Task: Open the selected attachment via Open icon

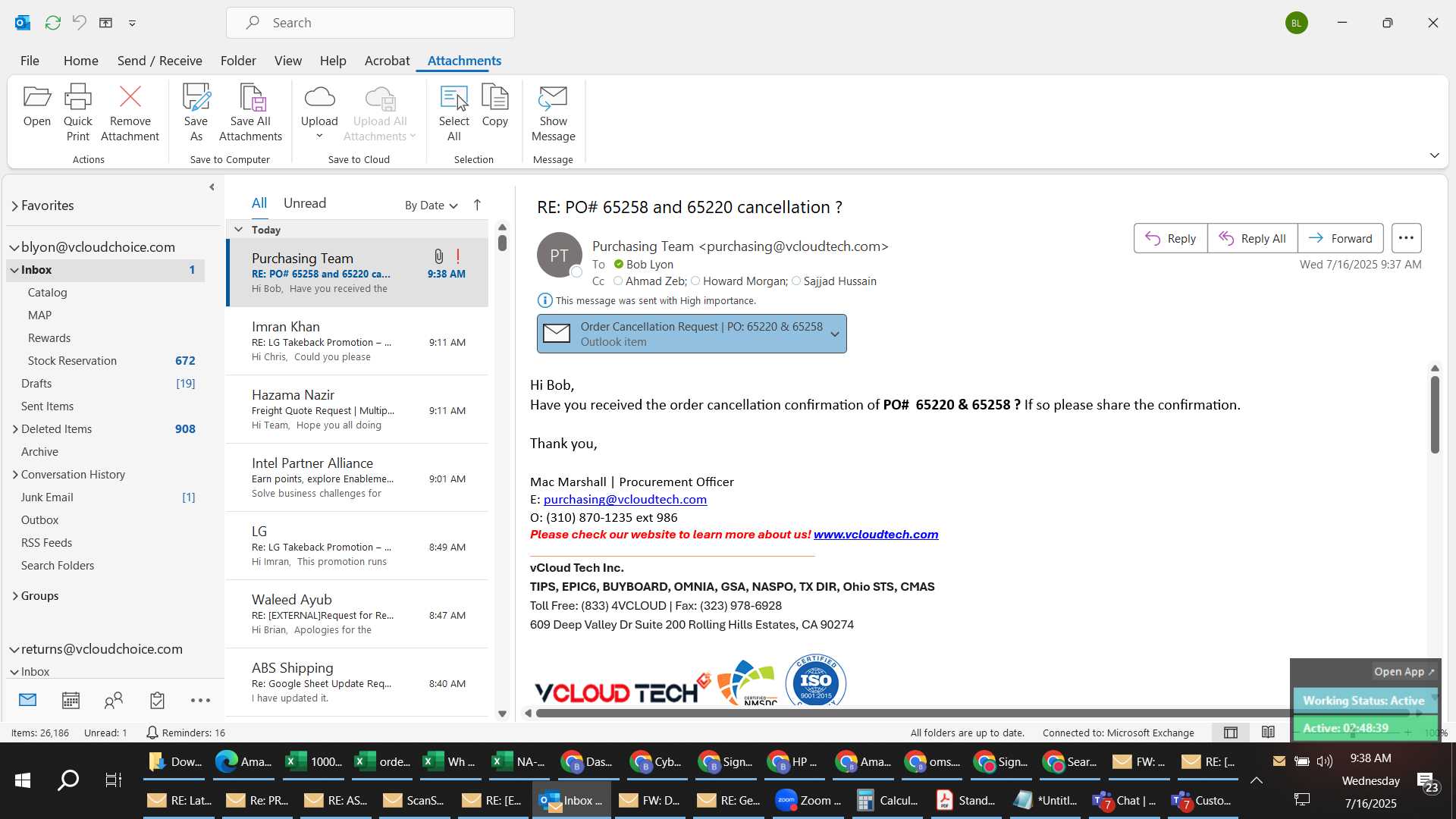Action: (x=36, y=106)
